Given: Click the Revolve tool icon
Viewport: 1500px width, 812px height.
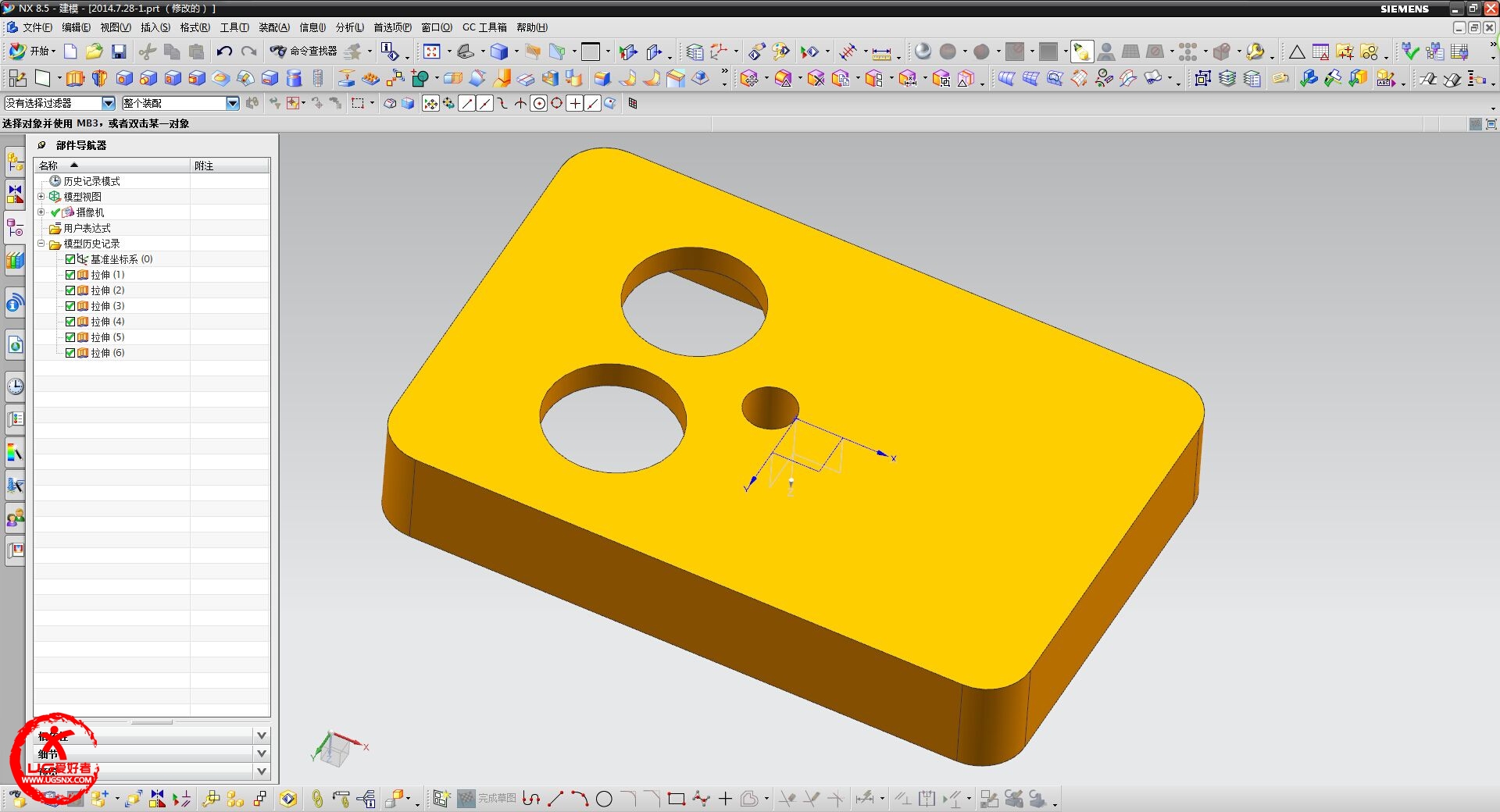Looking at the screenshot, I should tap(99, 78).
